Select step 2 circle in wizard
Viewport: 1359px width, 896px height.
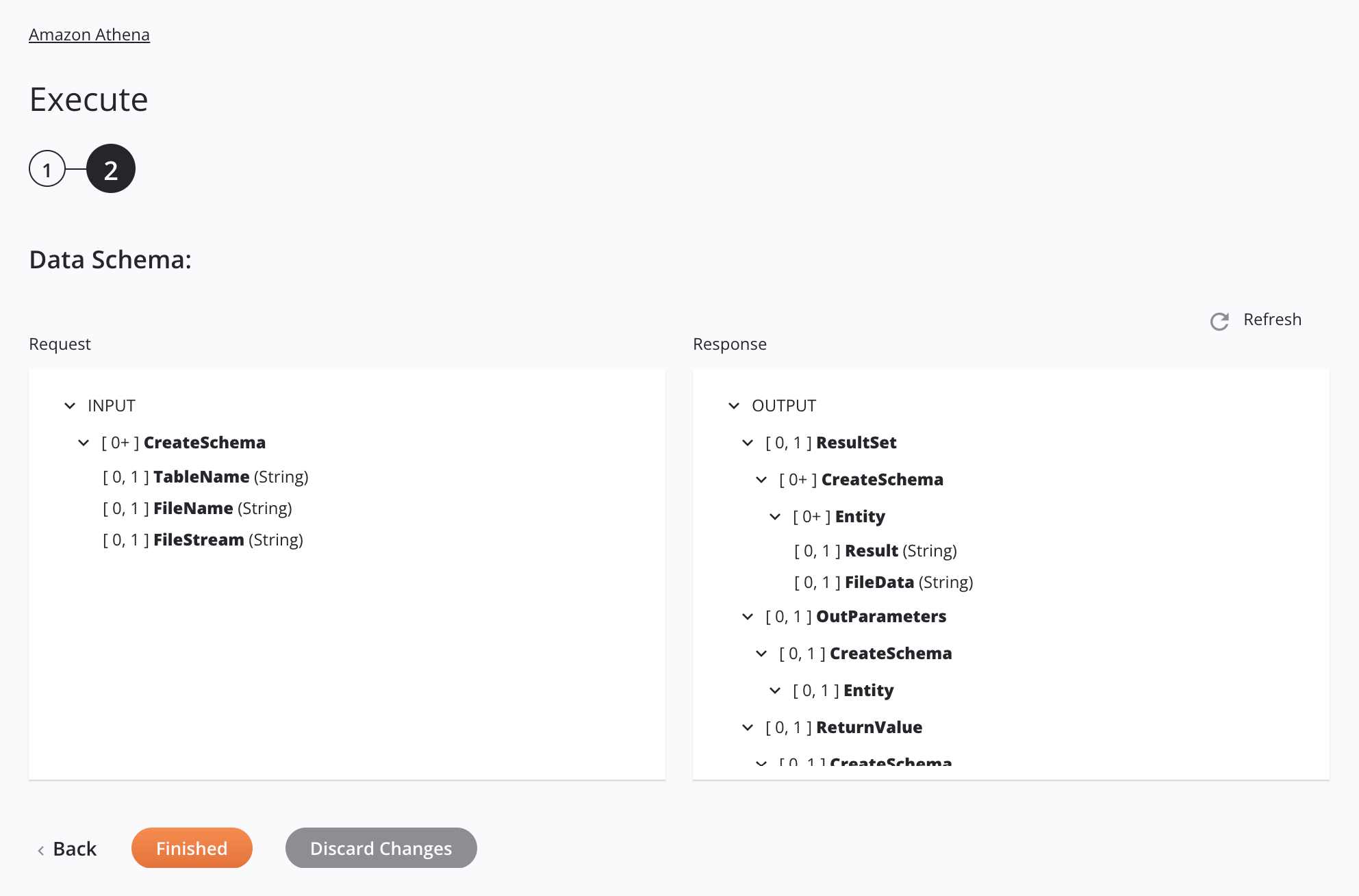coord(110,168)
